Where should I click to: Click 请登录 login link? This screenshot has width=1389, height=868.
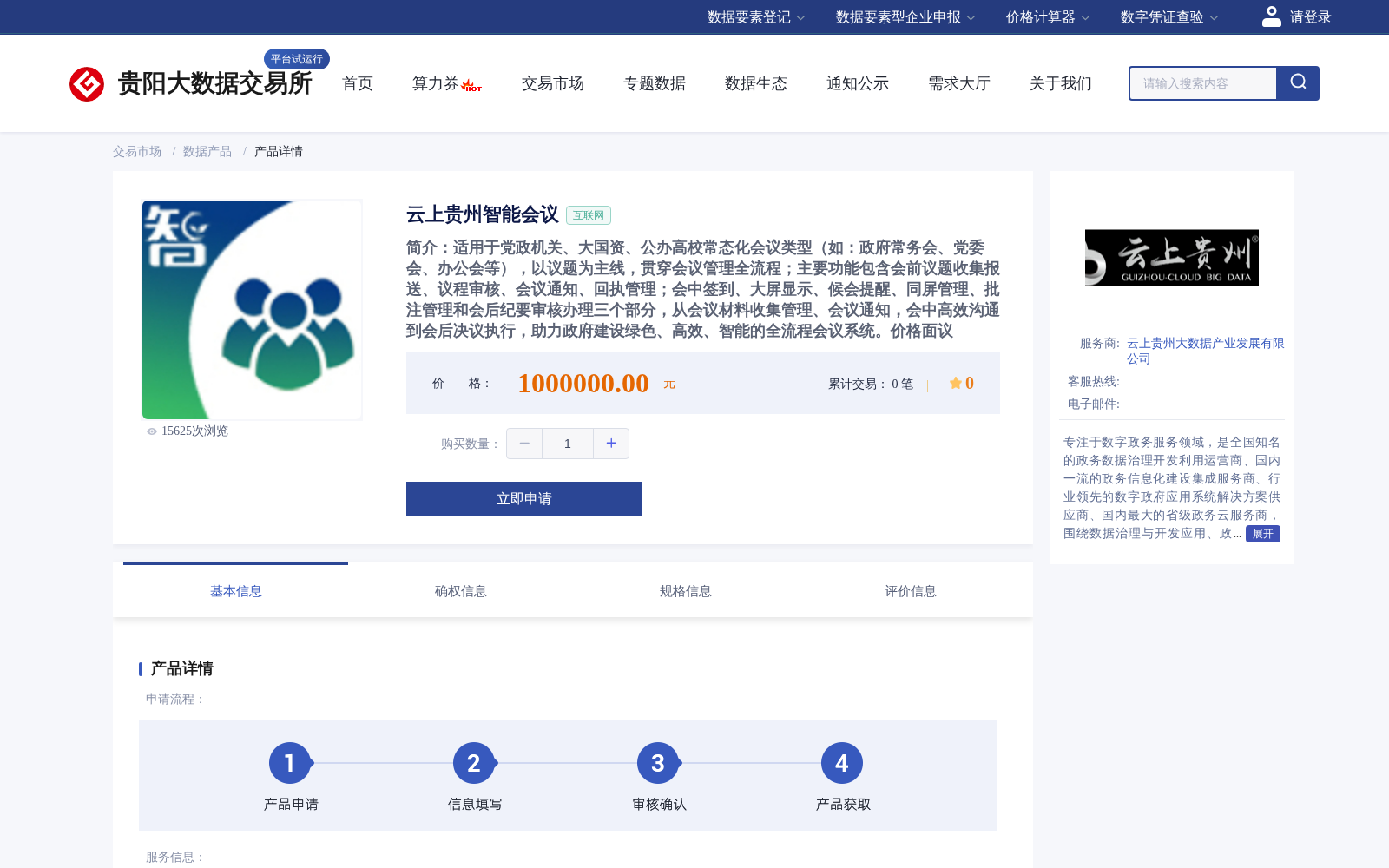(1310, 17)
